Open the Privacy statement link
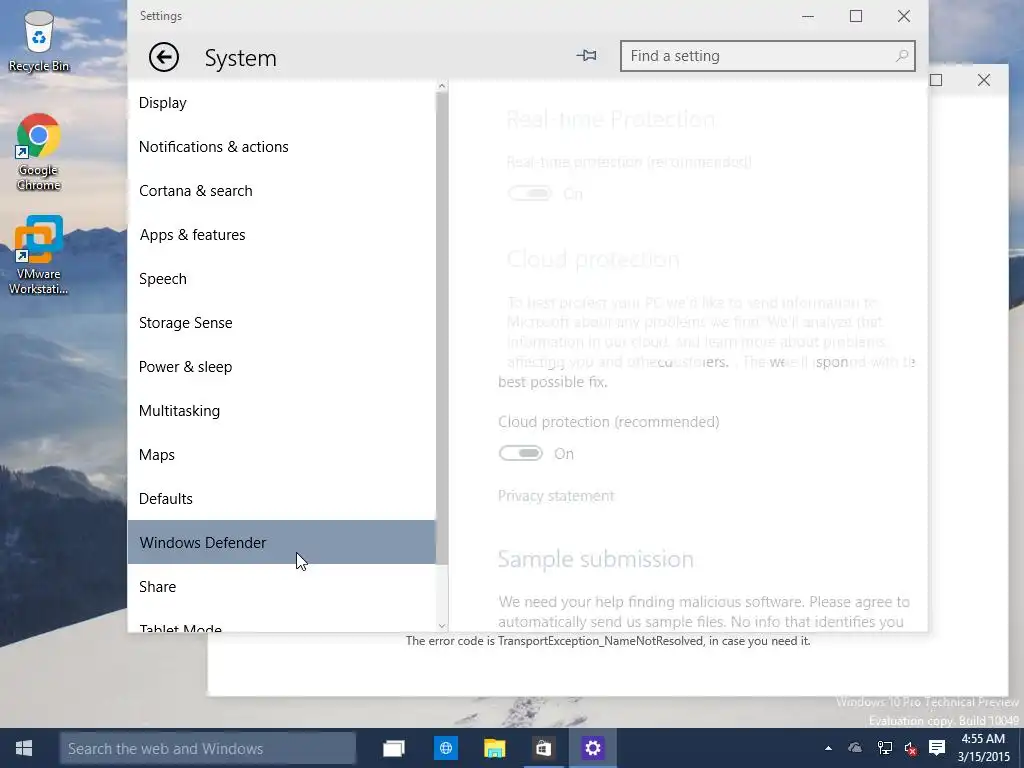1024x768 pixels. click(x=556, y=496)
